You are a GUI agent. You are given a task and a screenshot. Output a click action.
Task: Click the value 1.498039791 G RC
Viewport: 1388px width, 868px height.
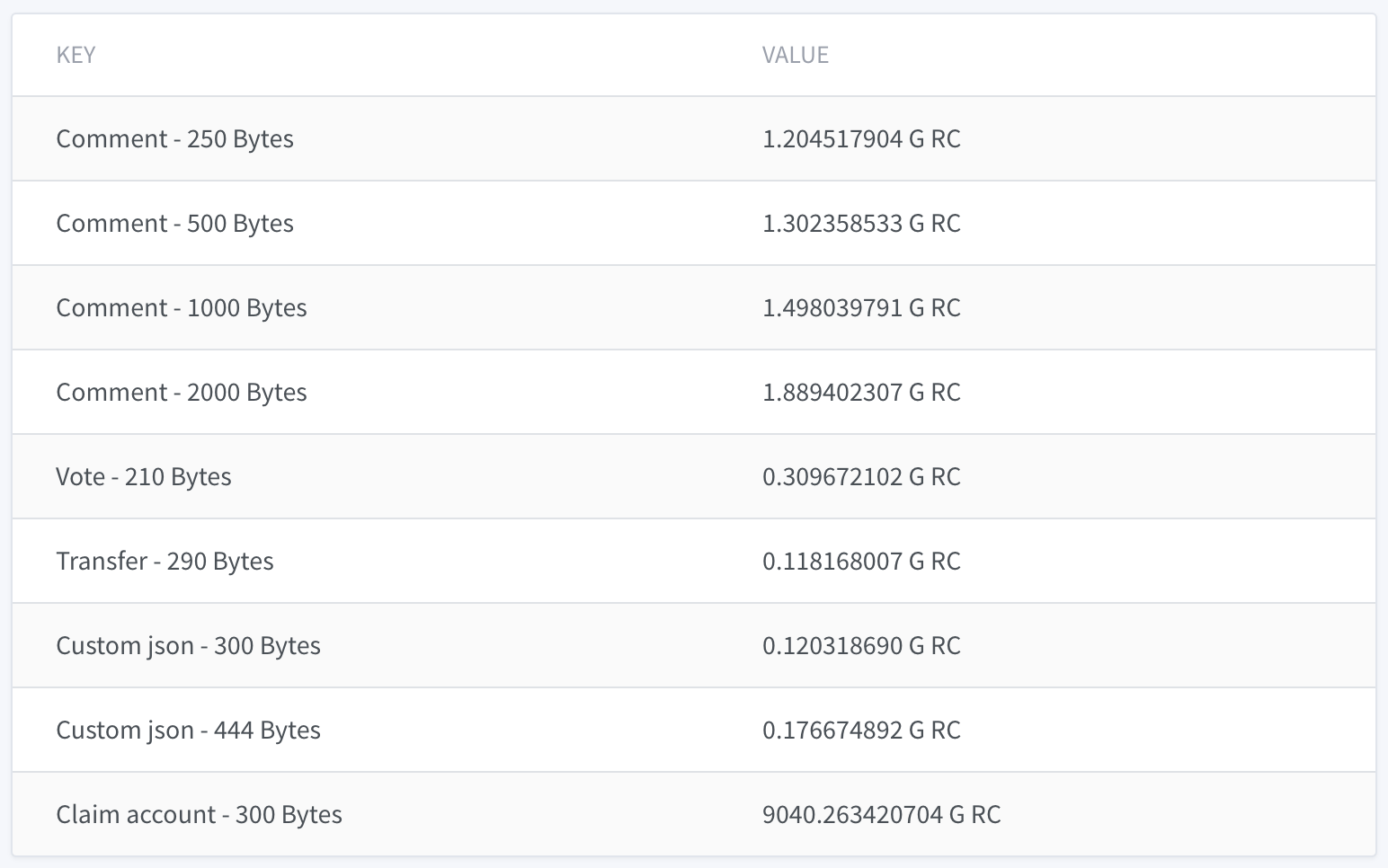(x=861, y=308)
